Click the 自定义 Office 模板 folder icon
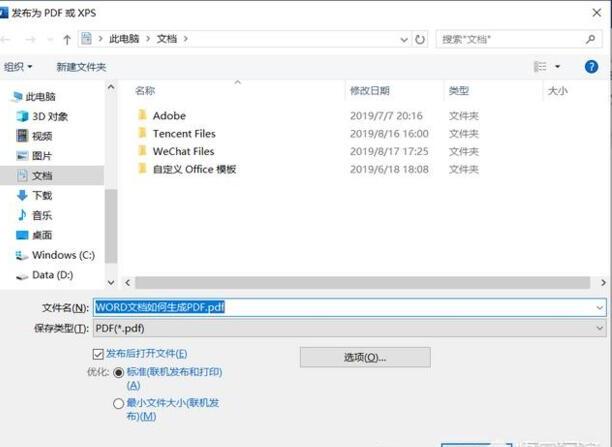 point(142,168)
